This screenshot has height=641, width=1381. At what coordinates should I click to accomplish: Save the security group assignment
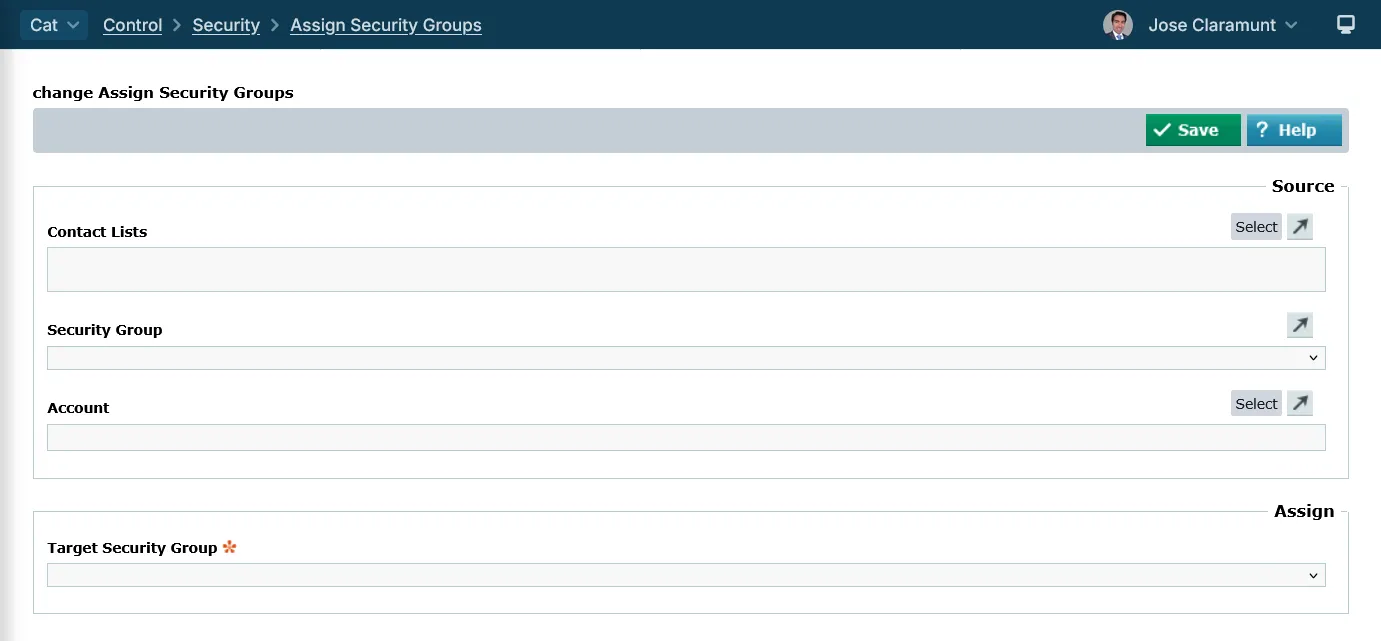1193,130
